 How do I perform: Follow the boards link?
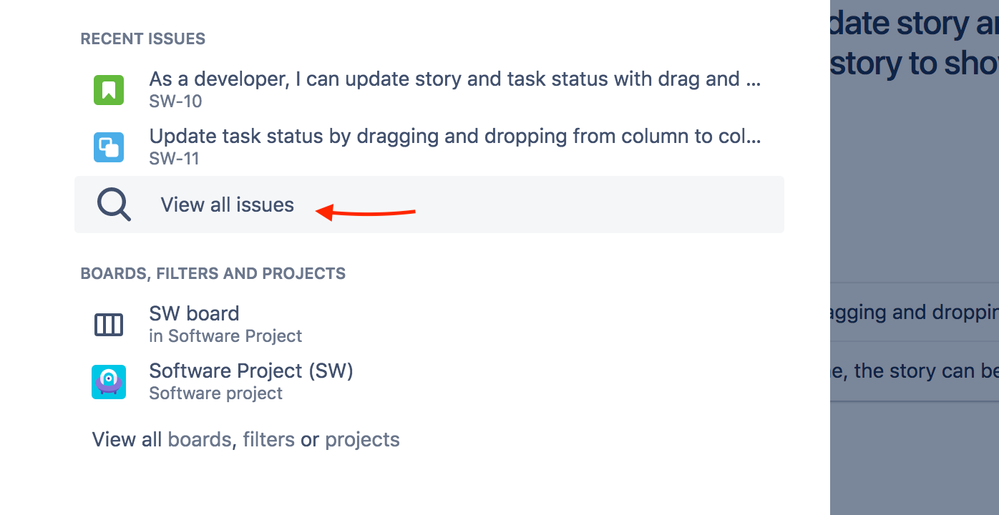[x=200, y=440]
